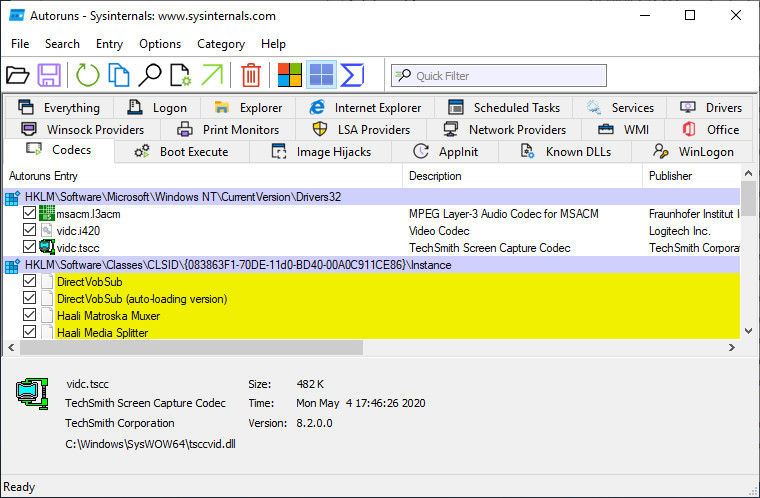This screenshot has height=498, width=760.
Task: Disable the Haali Matroska Muxer checkbox
Action: 29,316
